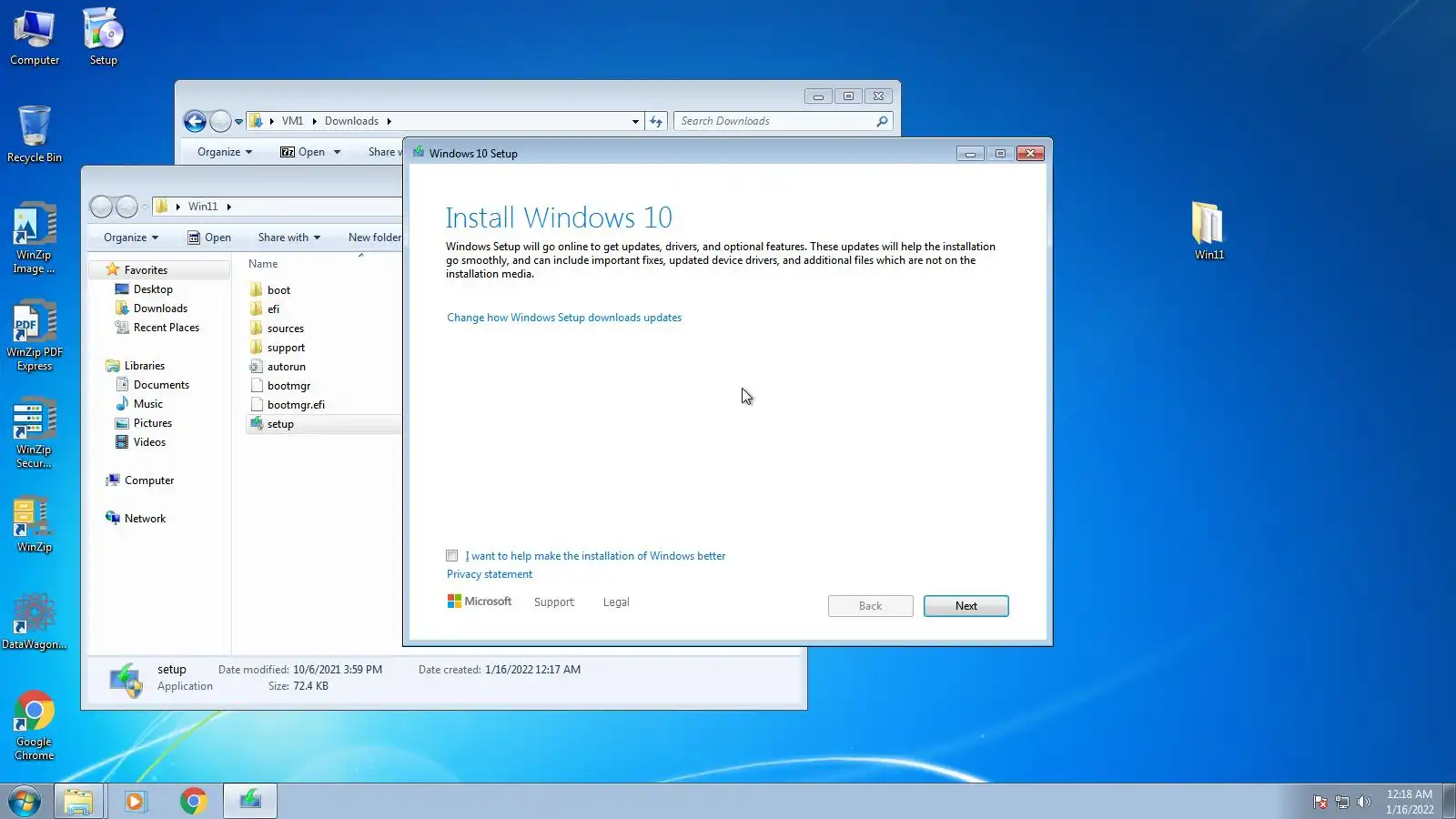Open the Setup disc icon on the desktop
The image size is (1456, 819).
(x=103, y=37)
